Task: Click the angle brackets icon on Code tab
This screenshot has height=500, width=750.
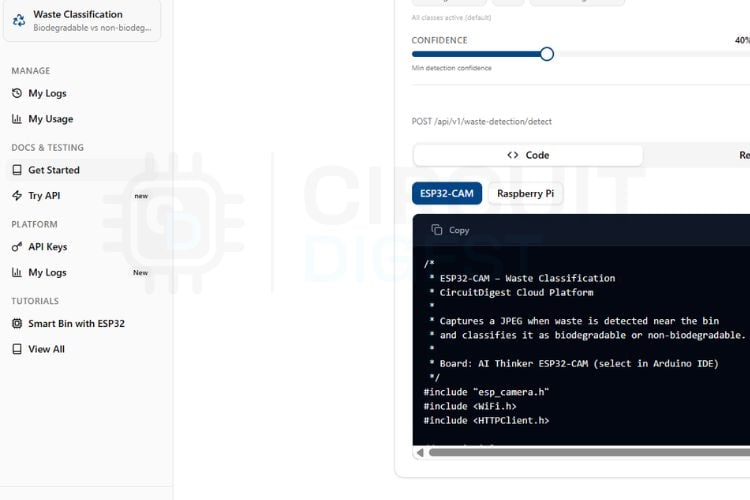Action: tap(513, 155)
